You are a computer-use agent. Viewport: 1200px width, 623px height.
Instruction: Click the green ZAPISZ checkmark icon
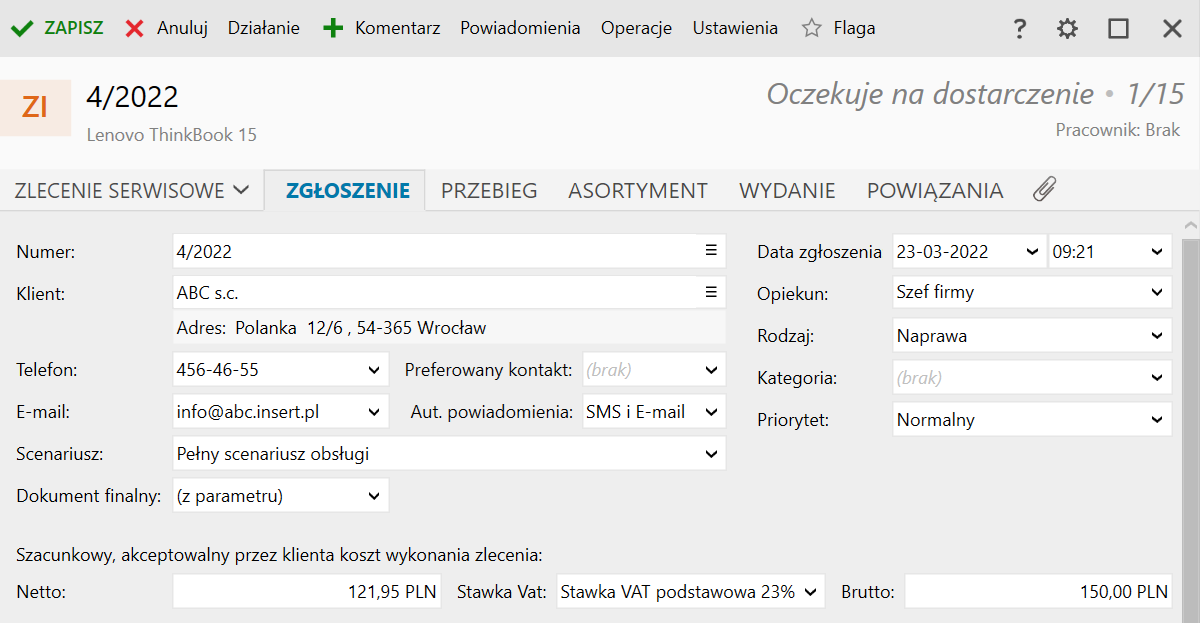coord(22,29)
